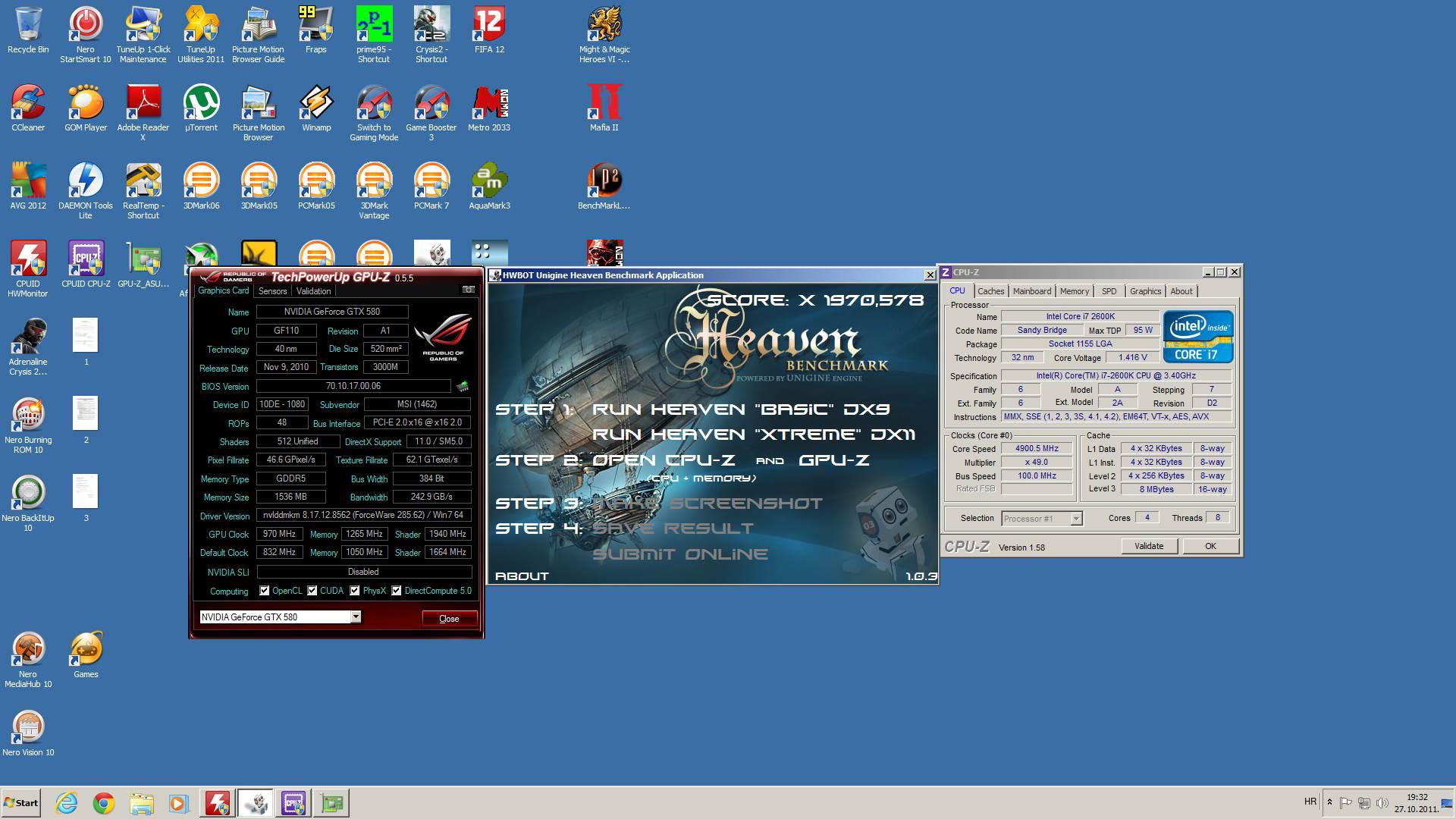Click HR language indicator in taskbar

(x=1310, y=802)
